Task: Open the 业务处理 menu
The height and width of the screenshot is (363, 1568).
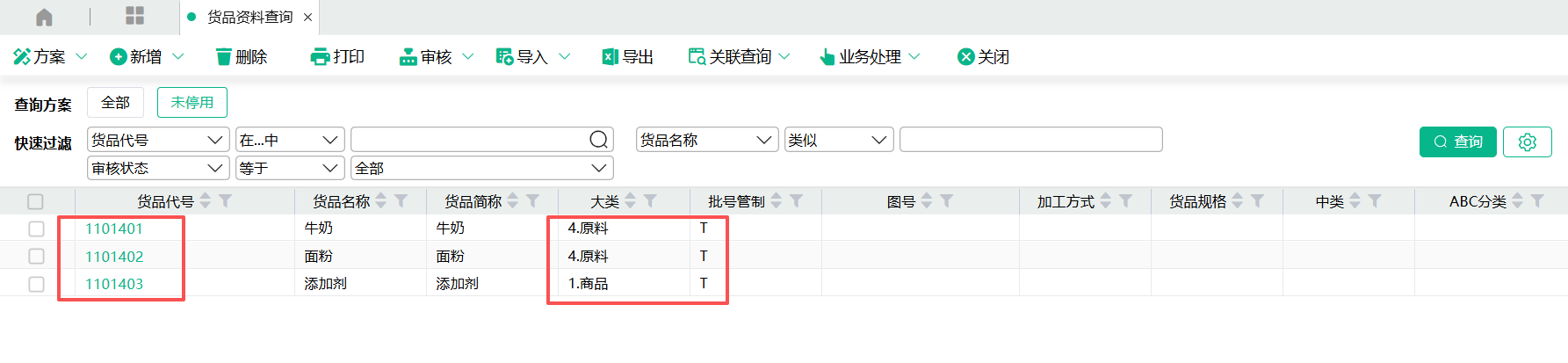Action: 869,57
